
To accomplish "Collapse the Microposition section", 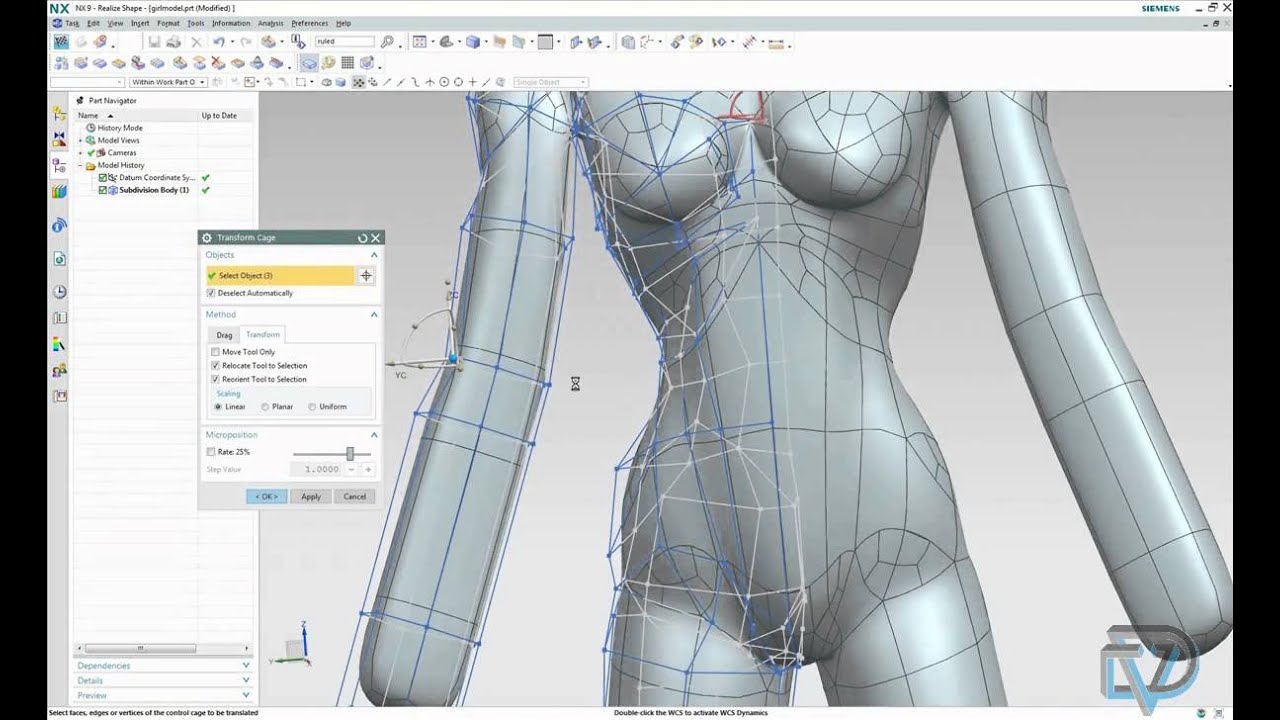I will [x=374, y=435].
